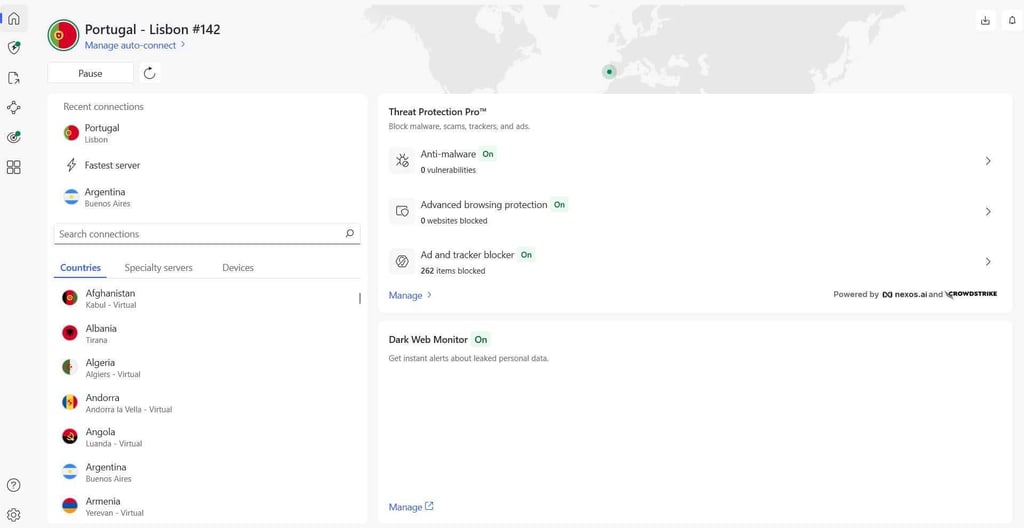Viewport: 1024px width, 528px height.
Task: Click the Anti-malware bug icon
Action: pos(402,161)
